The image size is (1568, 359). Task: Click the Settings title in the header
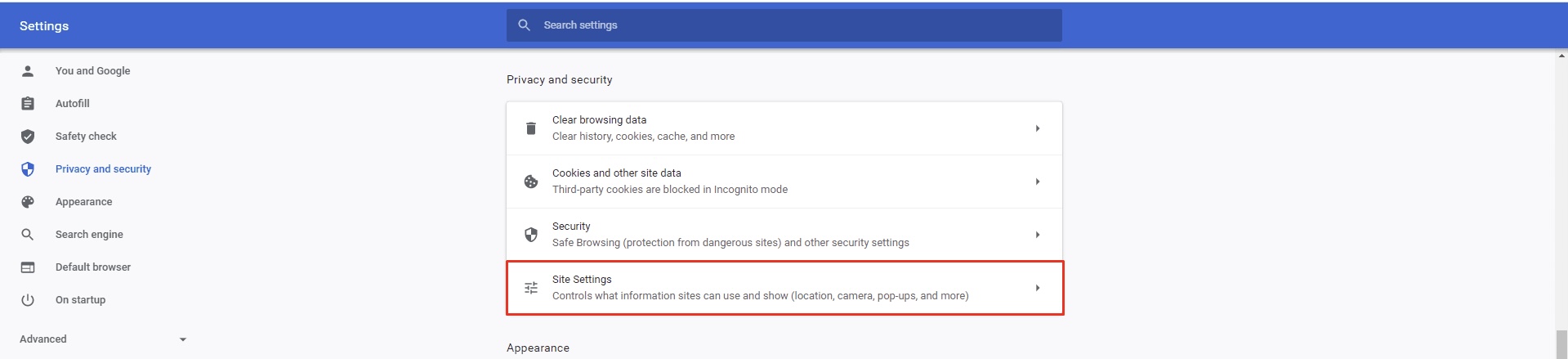(44, 26)
